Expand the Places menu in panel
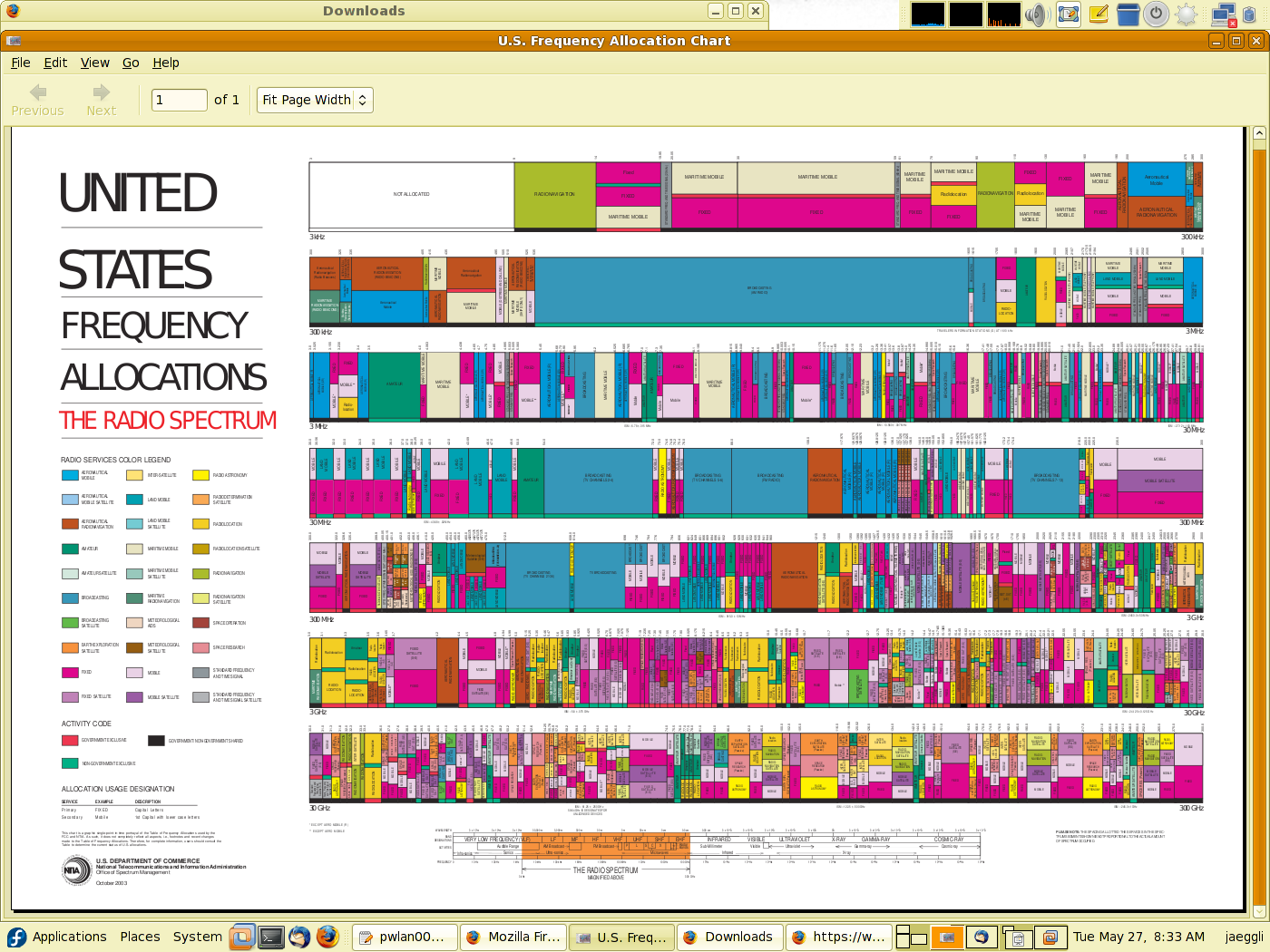 point(140,937)
